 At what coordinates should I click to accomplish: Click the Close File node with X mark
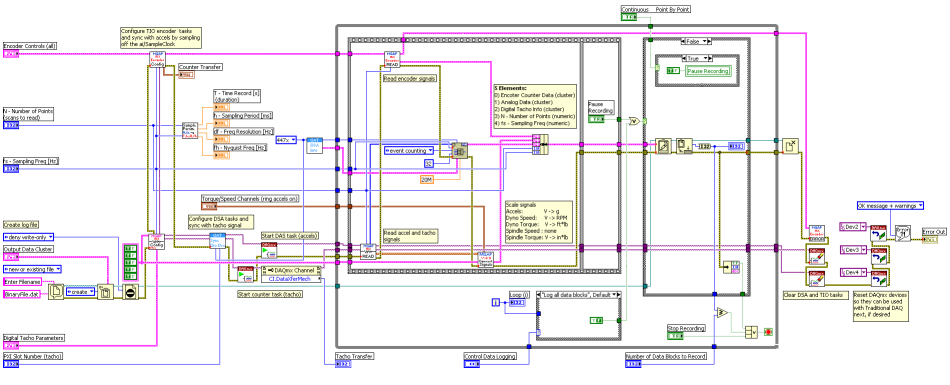(790, 146)
